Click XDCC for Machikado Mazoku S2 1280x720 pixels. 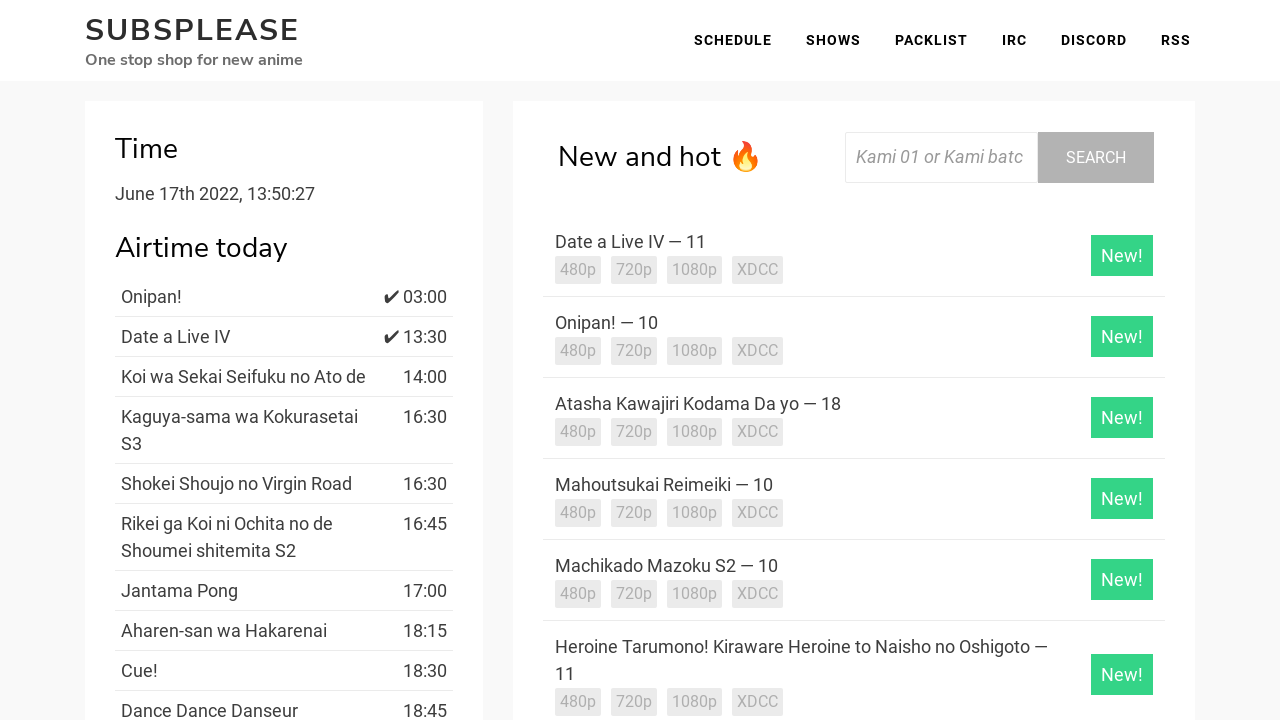click(x=757, y=594)
